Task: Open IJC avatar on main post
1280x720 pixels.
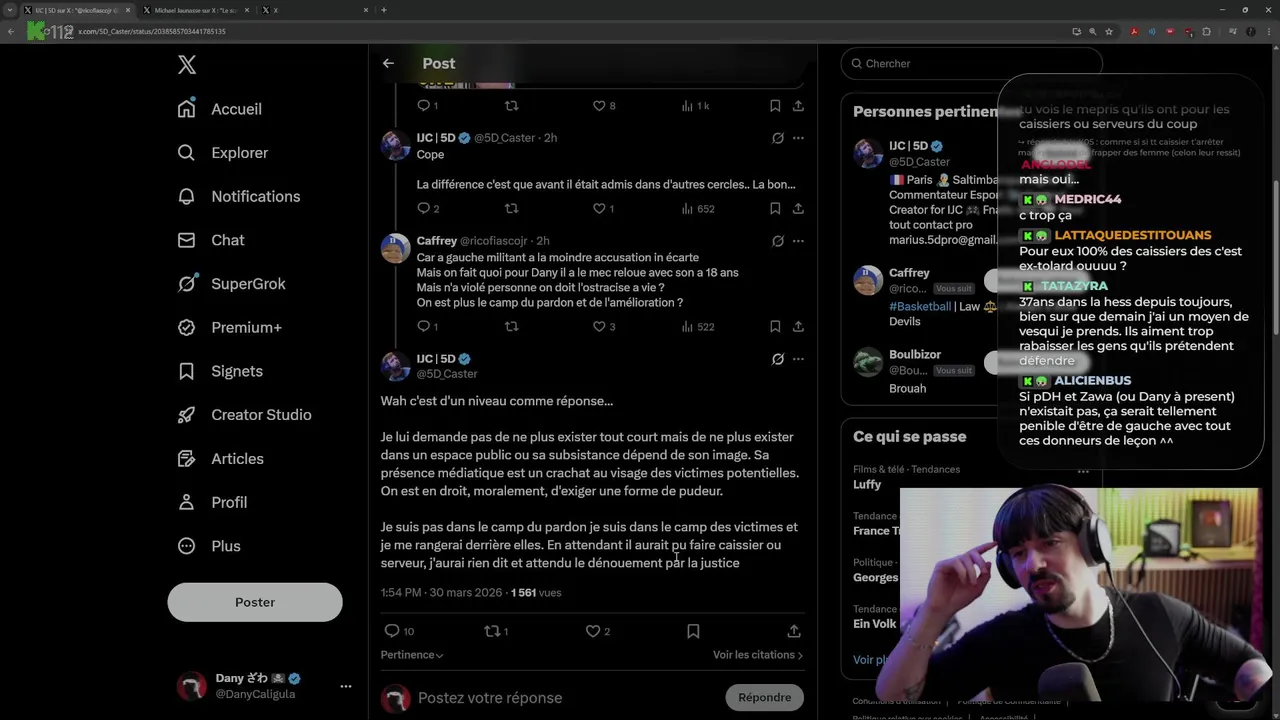Action: [396, 366]
